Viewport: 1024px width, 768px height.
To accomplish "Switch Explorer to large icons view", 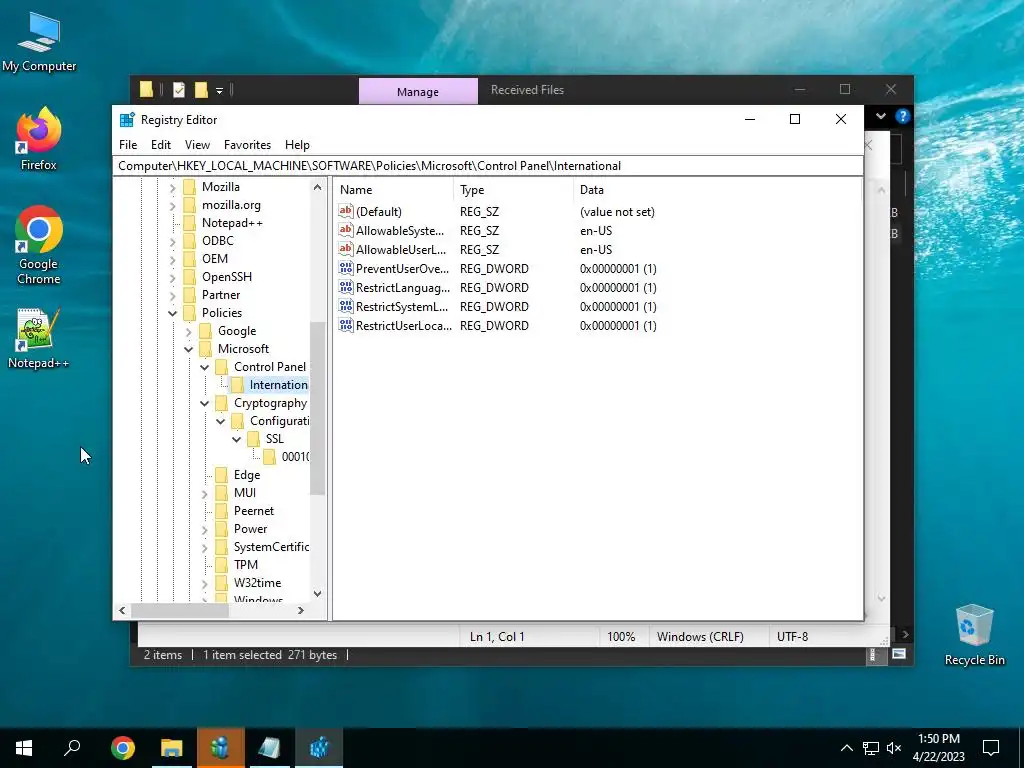I will (899, 654).
